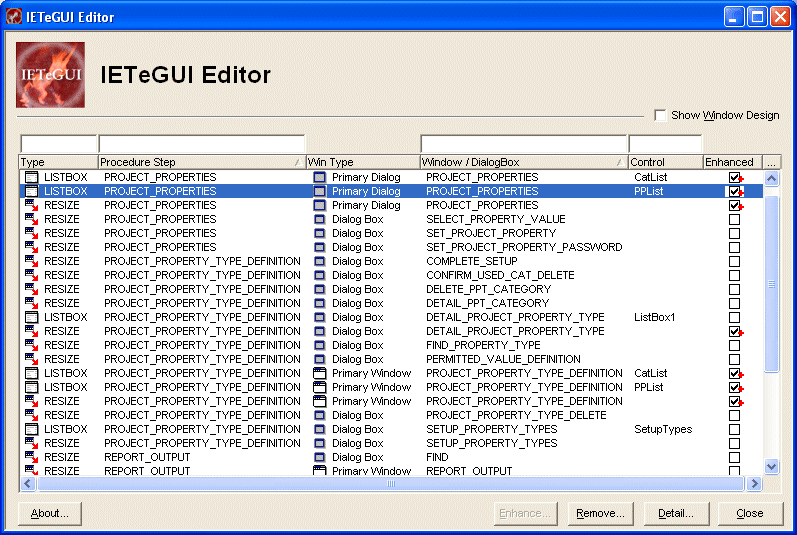Screen dimensions: 797x535
Task: Click the ellipsis column header at far right
Action: tap(771, 162)
